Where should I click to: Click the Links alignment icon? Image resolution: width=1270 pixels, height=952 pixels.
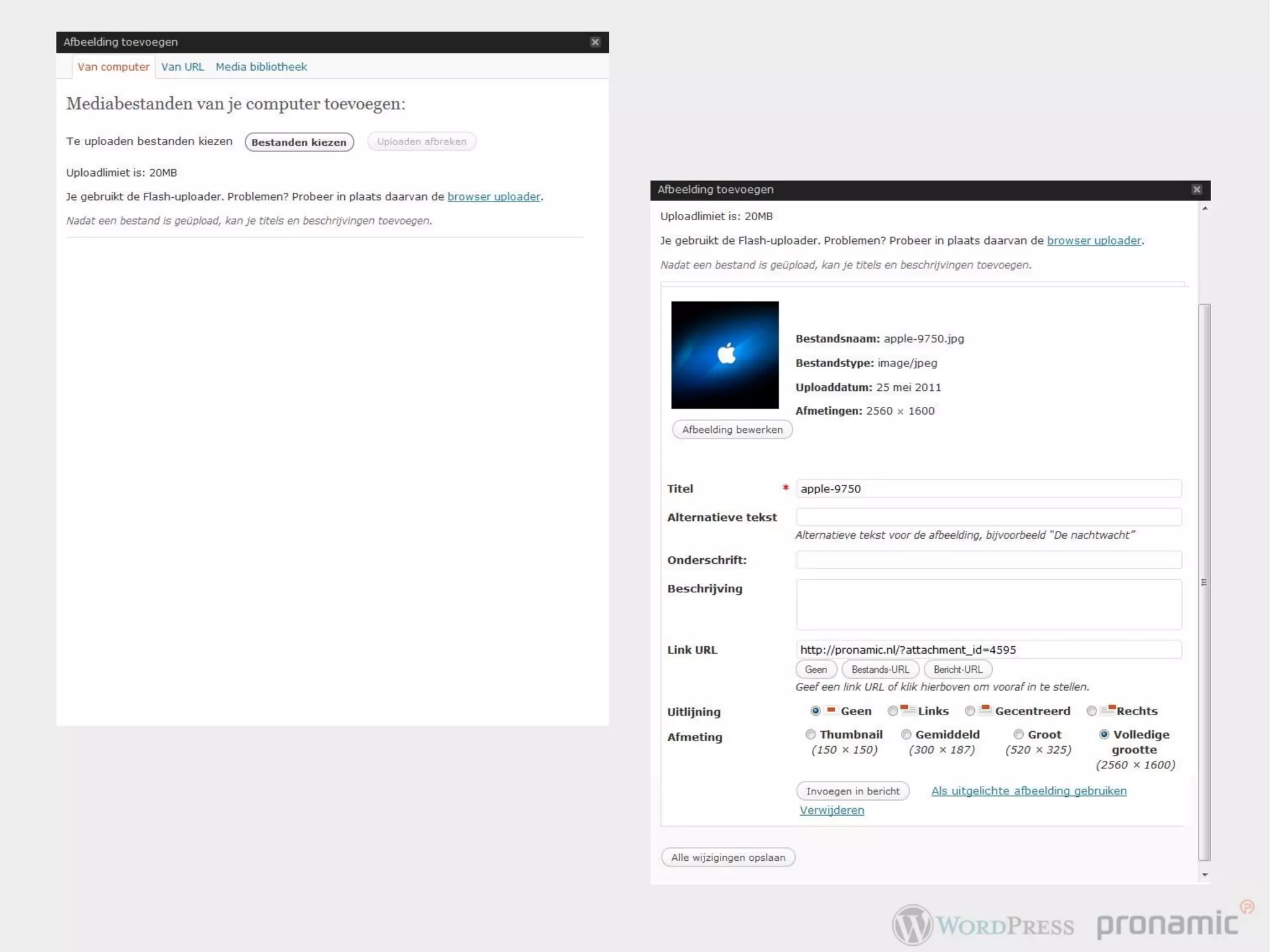(908, 710)
